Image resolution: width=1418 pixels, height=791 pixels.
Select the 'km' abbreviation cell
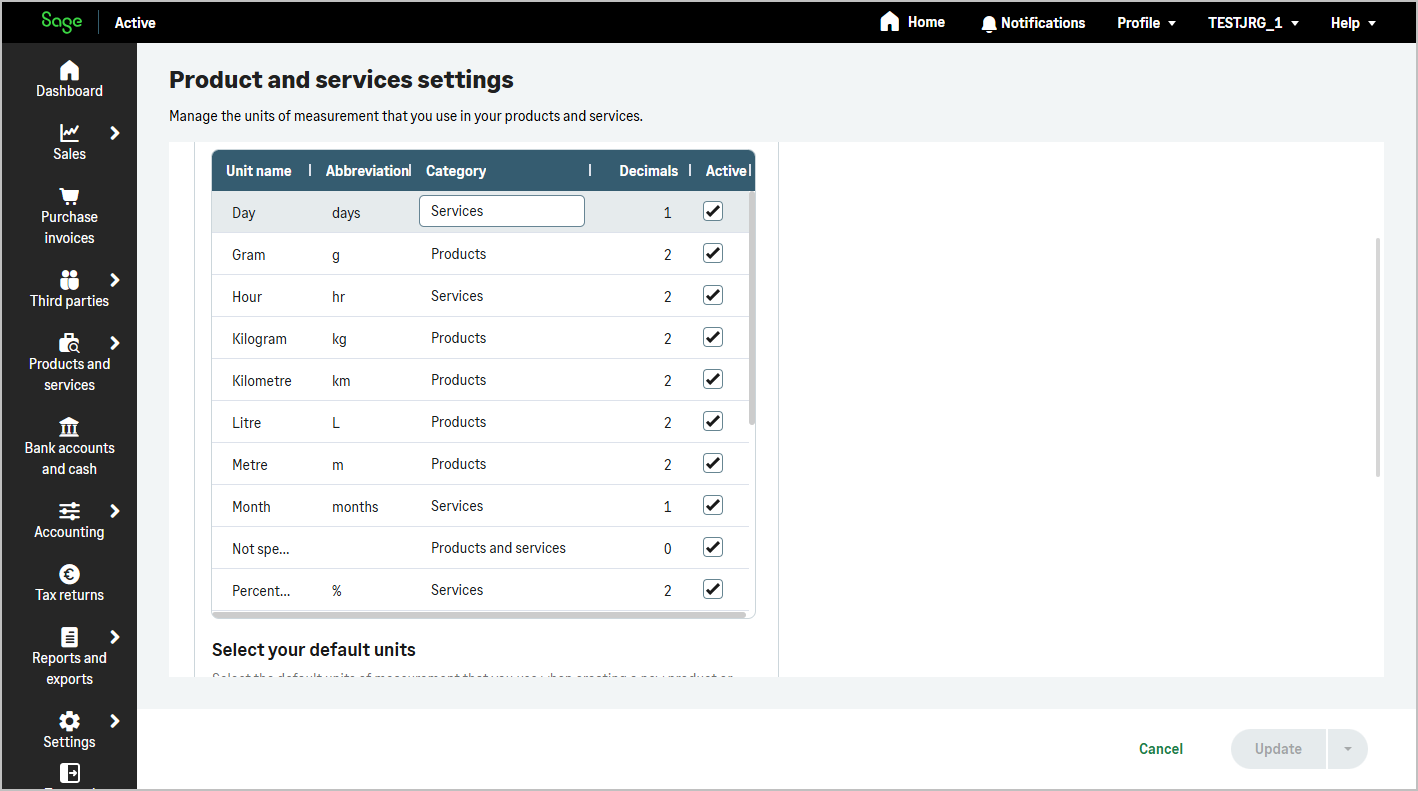(x=341, y=381)
